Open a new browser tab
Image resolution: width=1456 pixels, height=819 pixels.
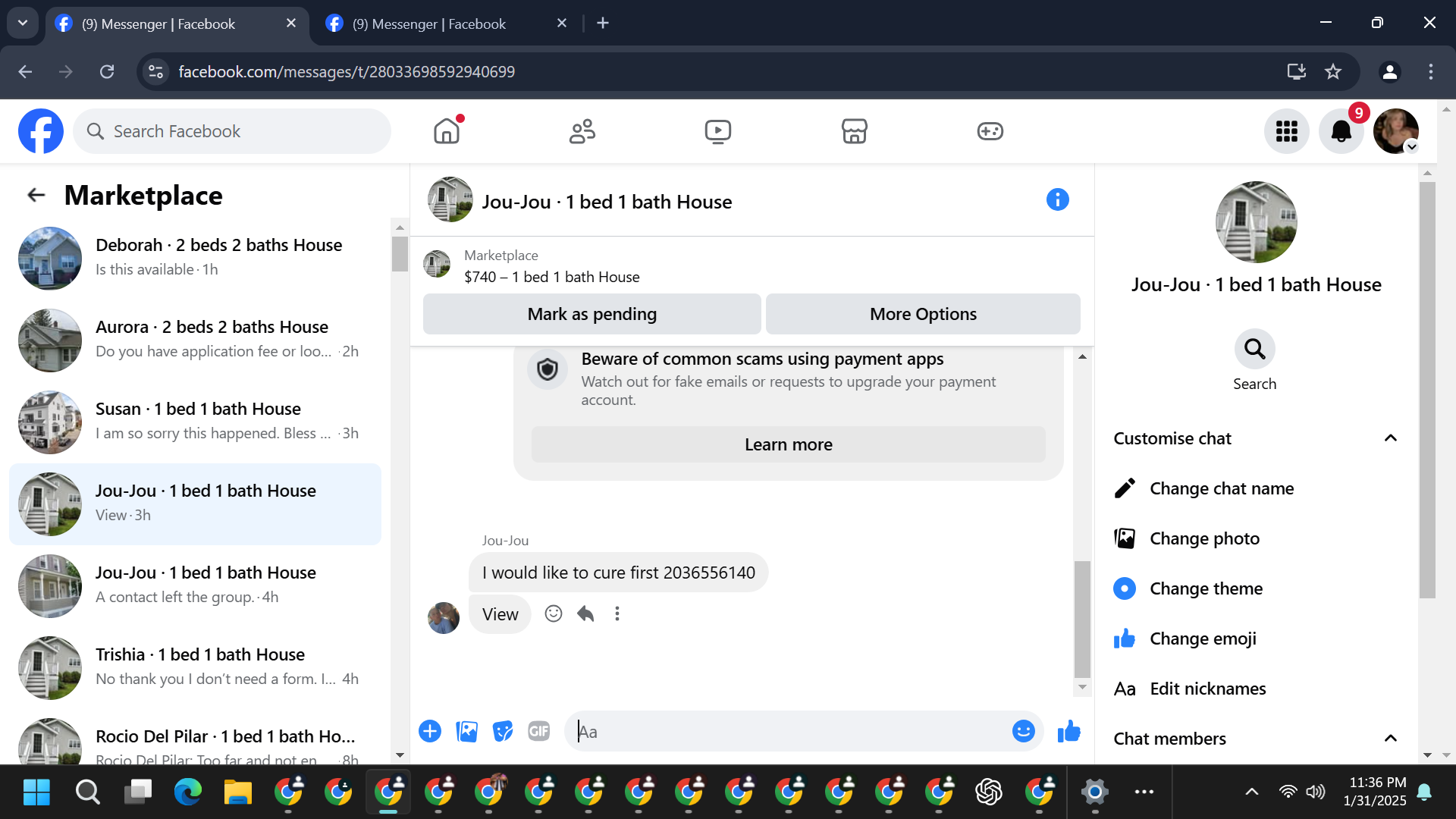pyautogui.click(x=603, y=24)
